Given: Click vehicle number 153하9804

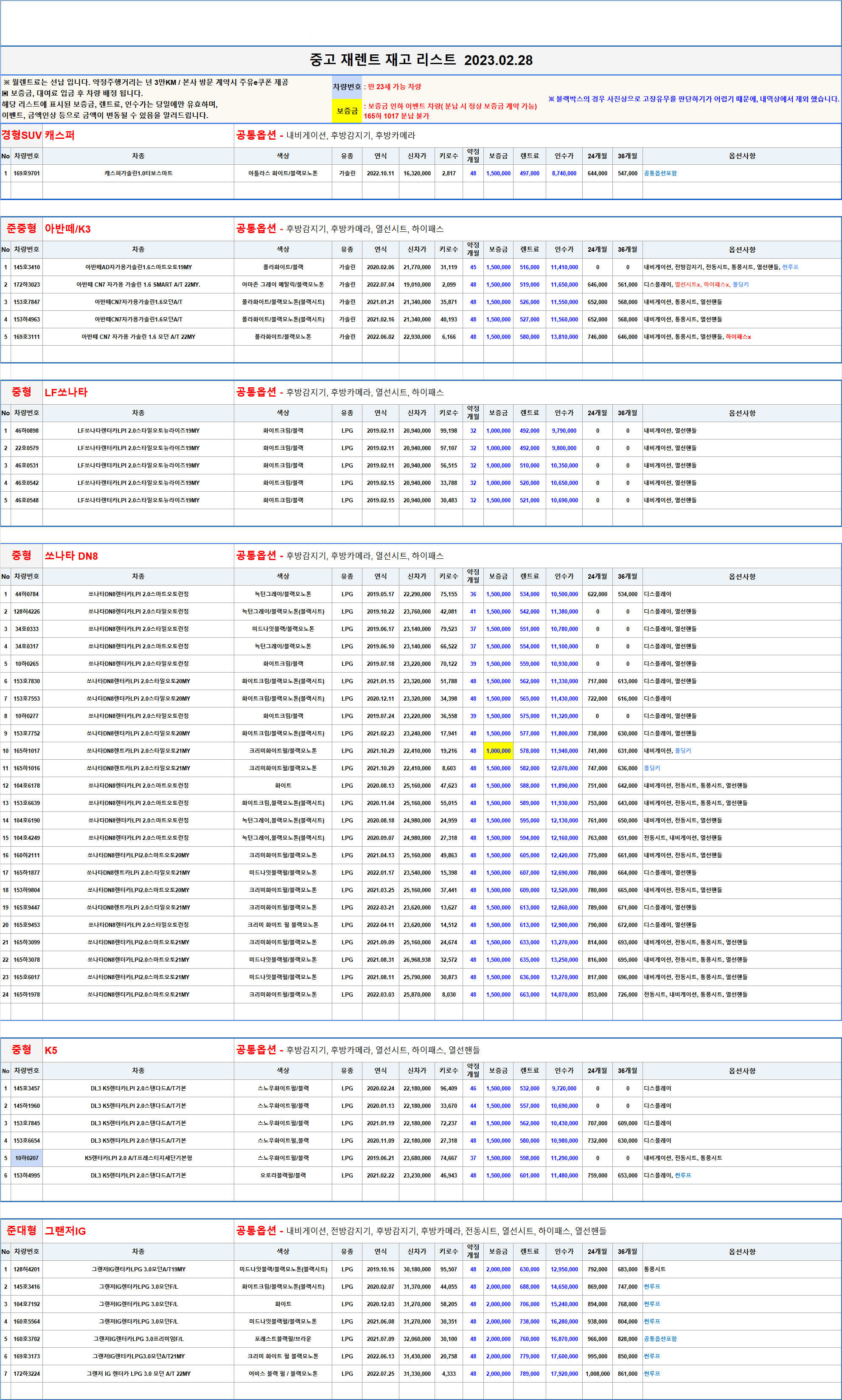Looking at the screenshot, I should click(27, 890).
